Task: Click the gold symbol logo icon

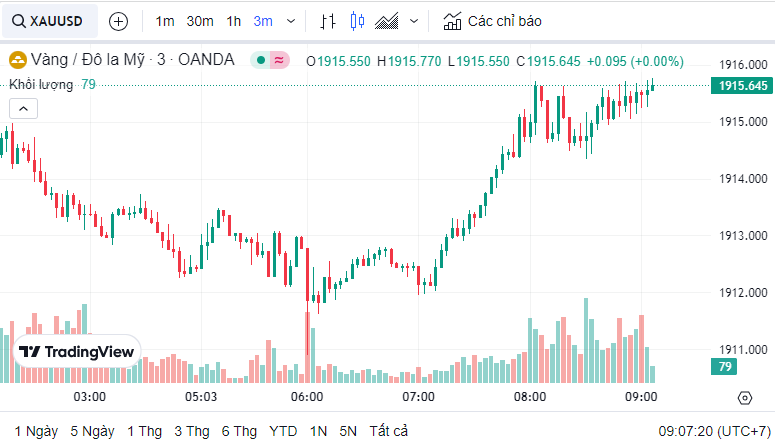Action: pos(17,60)
